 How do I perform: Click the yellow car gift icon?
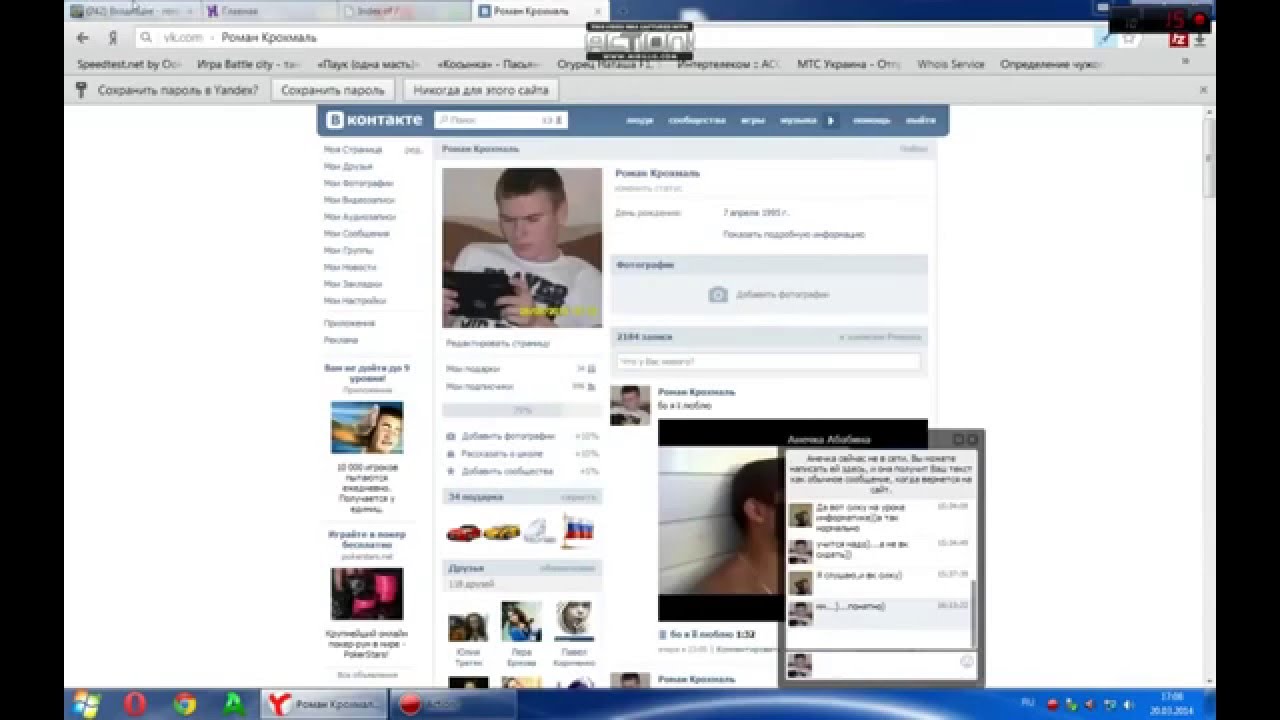click(x=501, y=532)
